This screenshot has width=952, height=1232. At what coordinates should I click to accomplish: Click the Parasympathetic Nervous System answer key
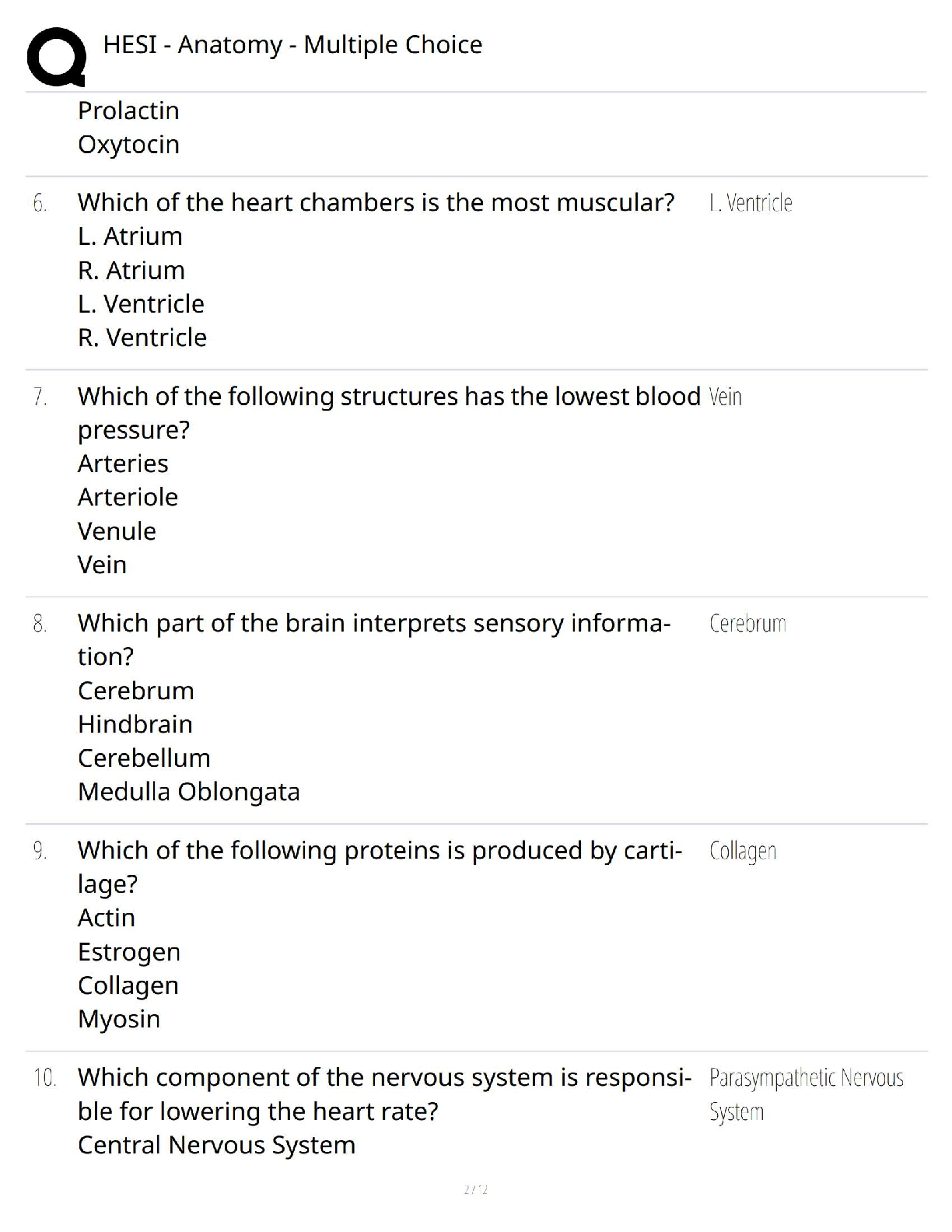[807, 1095]
